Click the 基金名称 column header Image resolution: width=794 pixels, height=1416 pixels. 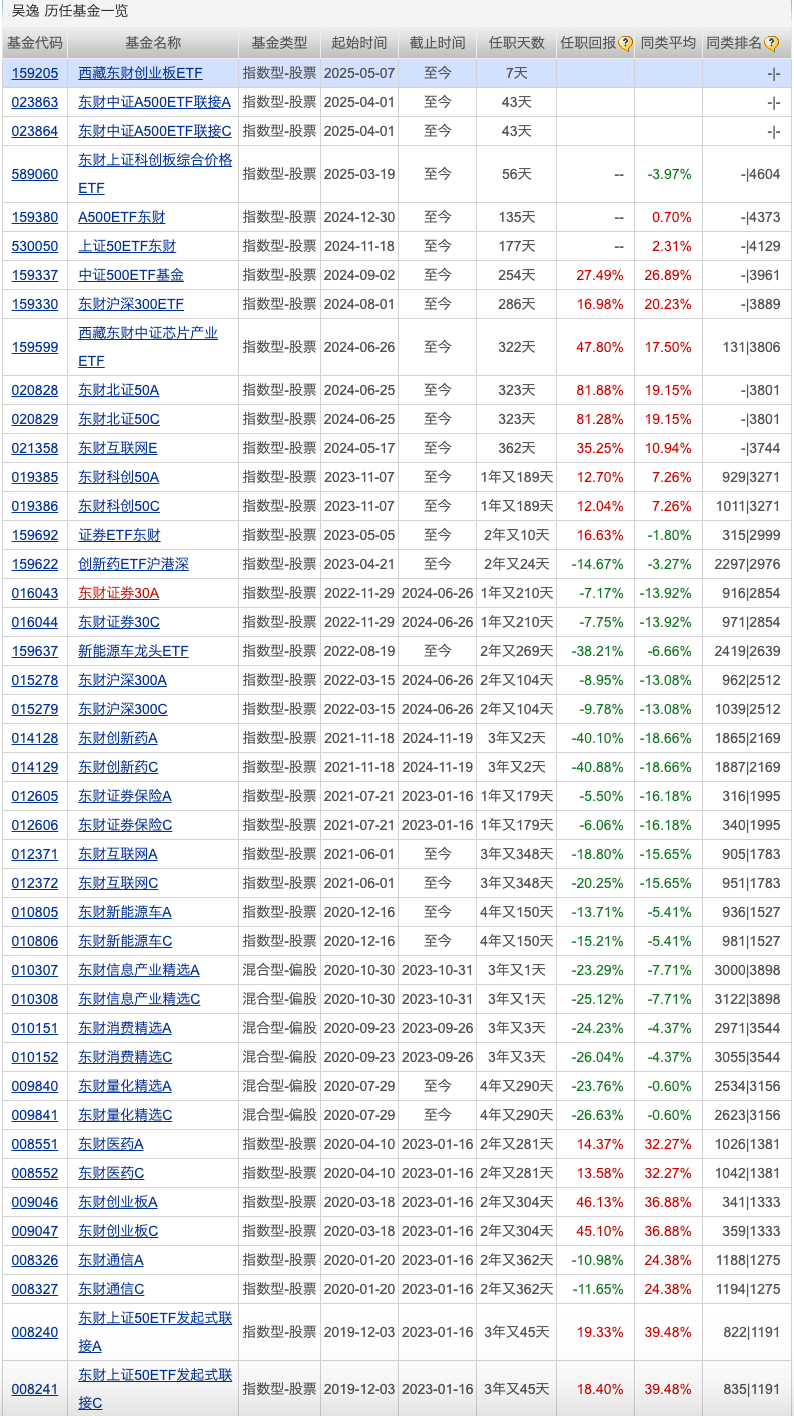click(153, 43)
